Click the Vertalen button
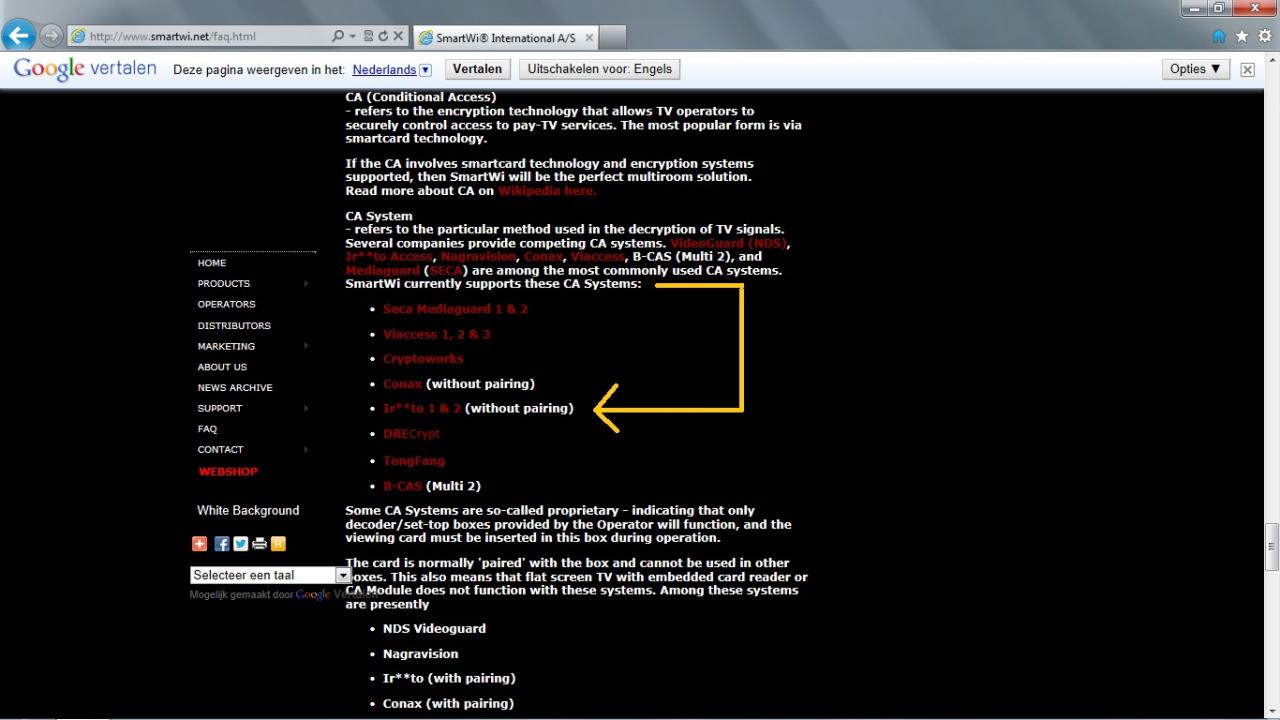Image resolution: width=1280 pixels, height=720 pixels. (477, 69)
